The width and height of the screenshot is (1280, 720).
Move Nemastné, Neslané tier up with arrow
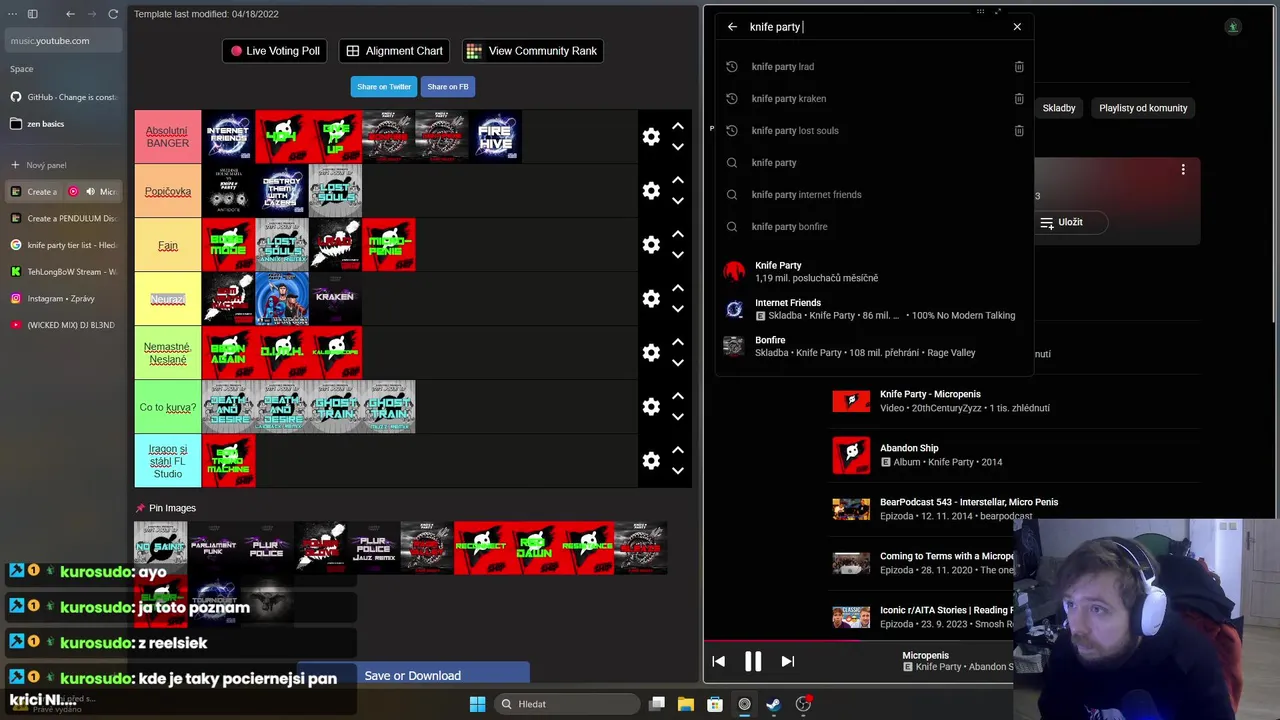pyautogui.click(x=678, y=342)
